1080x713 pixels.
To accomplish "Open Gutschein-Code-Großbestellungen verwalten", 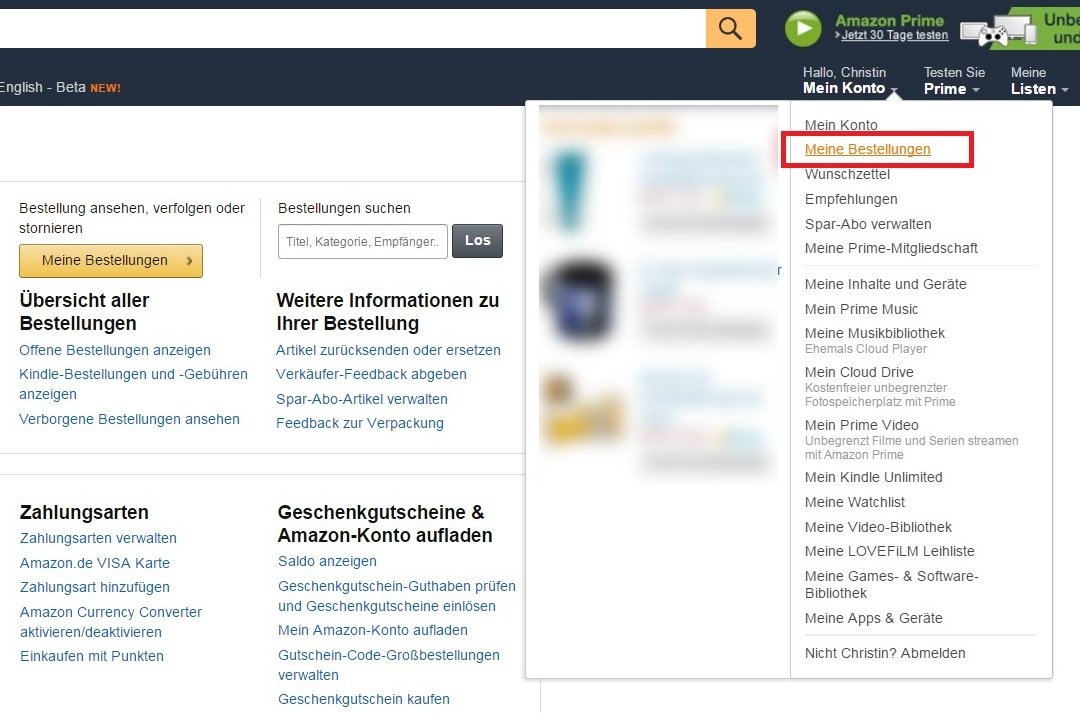I will 389,665.
